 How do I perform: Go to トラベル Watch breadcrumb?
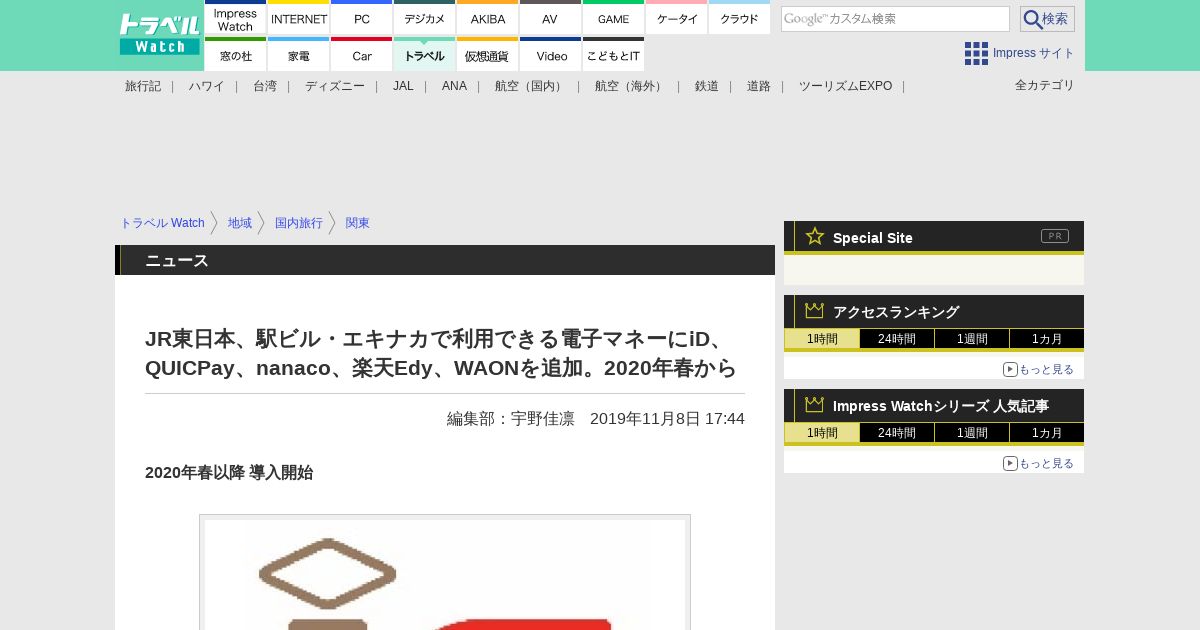(x=162, y=223)
